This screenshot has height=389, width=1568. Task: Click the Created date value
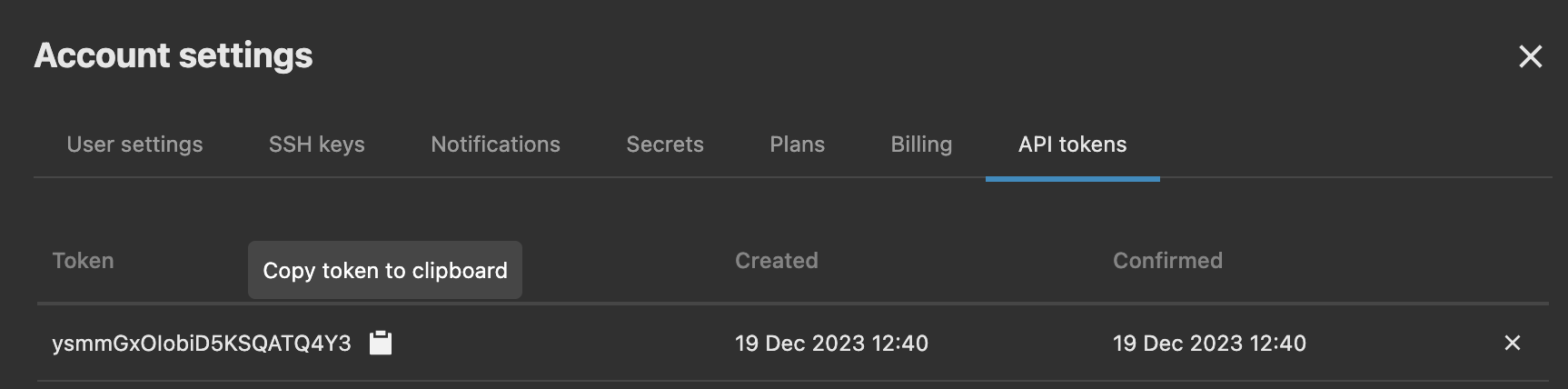click(x=831, y=344)
